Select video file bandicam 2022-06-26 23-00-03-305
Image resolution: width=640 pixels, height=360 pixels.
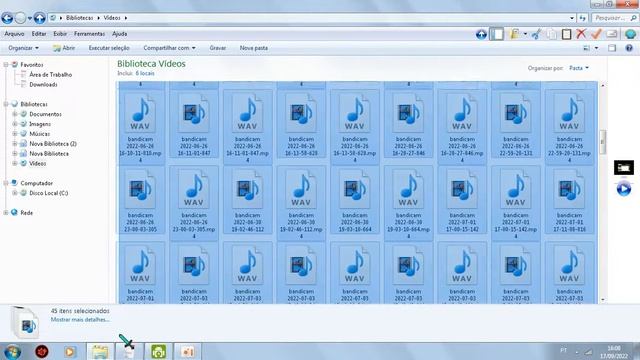140,199
